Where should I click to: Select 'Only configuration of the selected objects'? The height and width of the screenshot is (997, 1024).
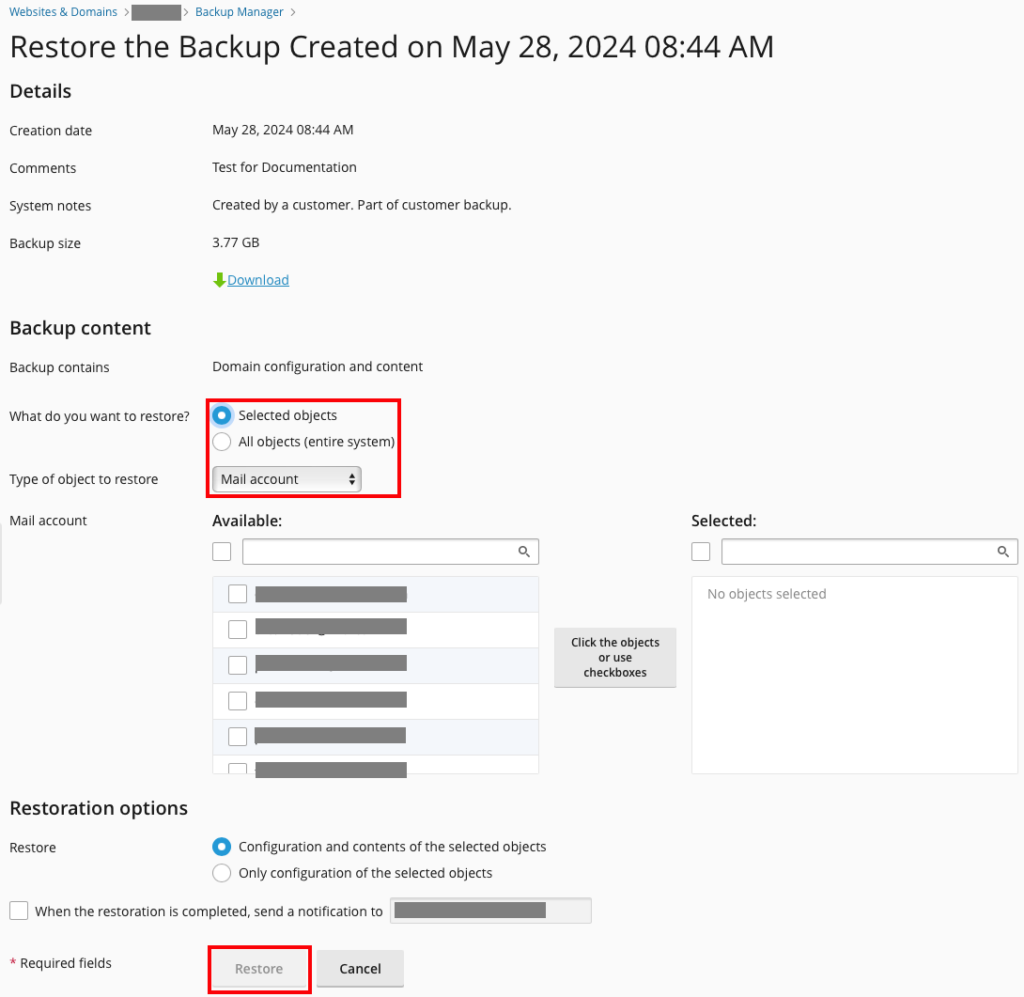(x=222, y=873)
